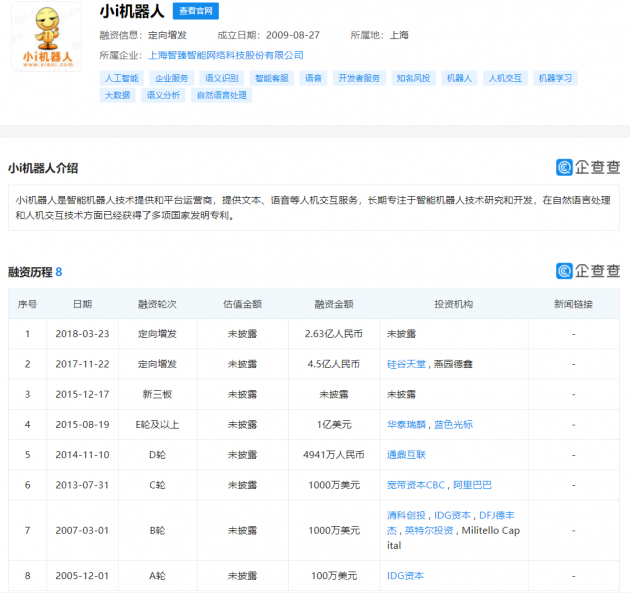Image resolution: width=630 pixels, height=593 pixels.
Task: Click the 小i机器人介绍 section heading
Action: click(x=43, y=168)
